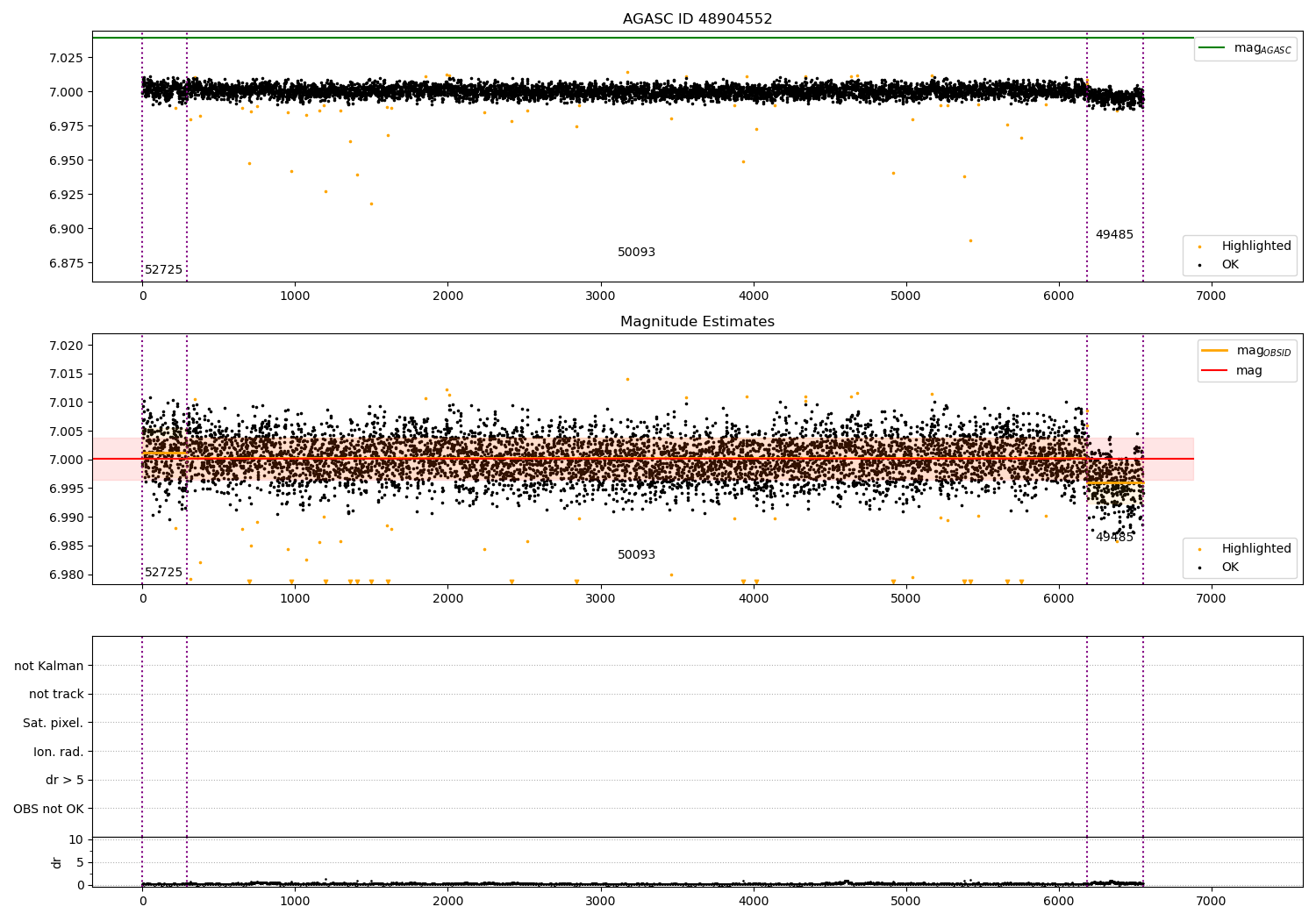Click the green mag AGASC legend line
1316x921 pixels.
coord(1212,48)
